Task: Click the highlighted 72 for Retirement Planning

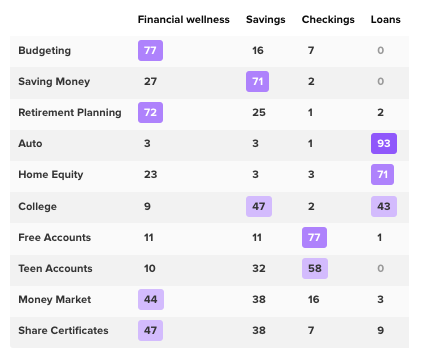Action: click(x=150, y=112)
